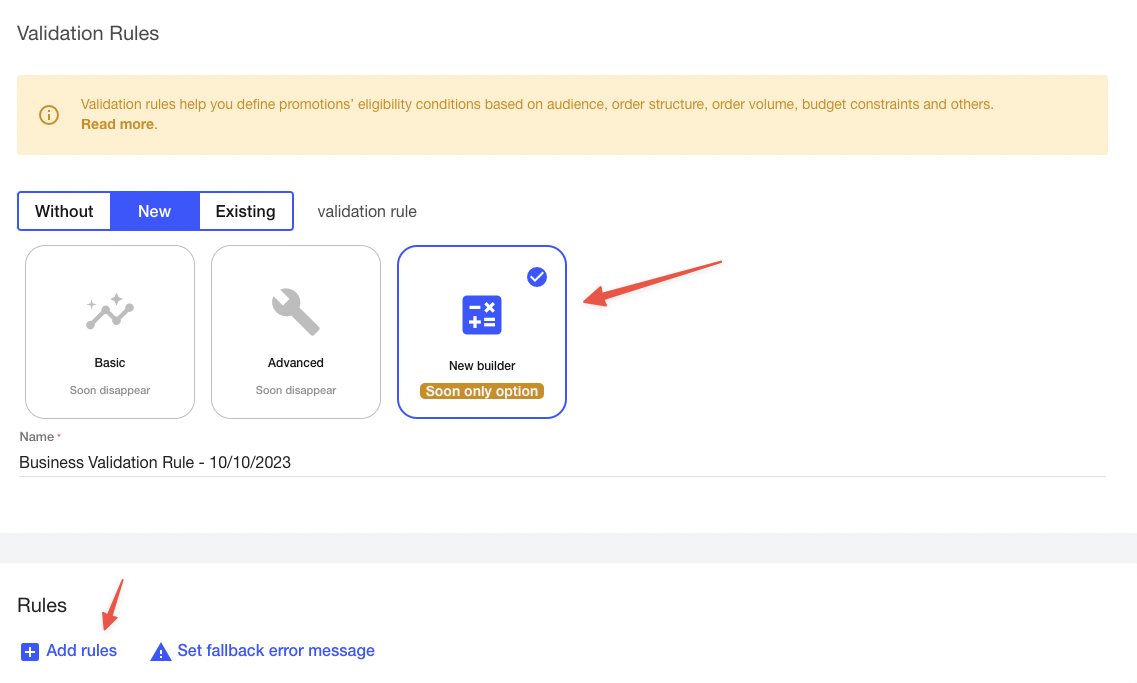Click the Soon only option badge
Image resolution: width=1137 pixels, height=683 pixels.
coord(481,391)
